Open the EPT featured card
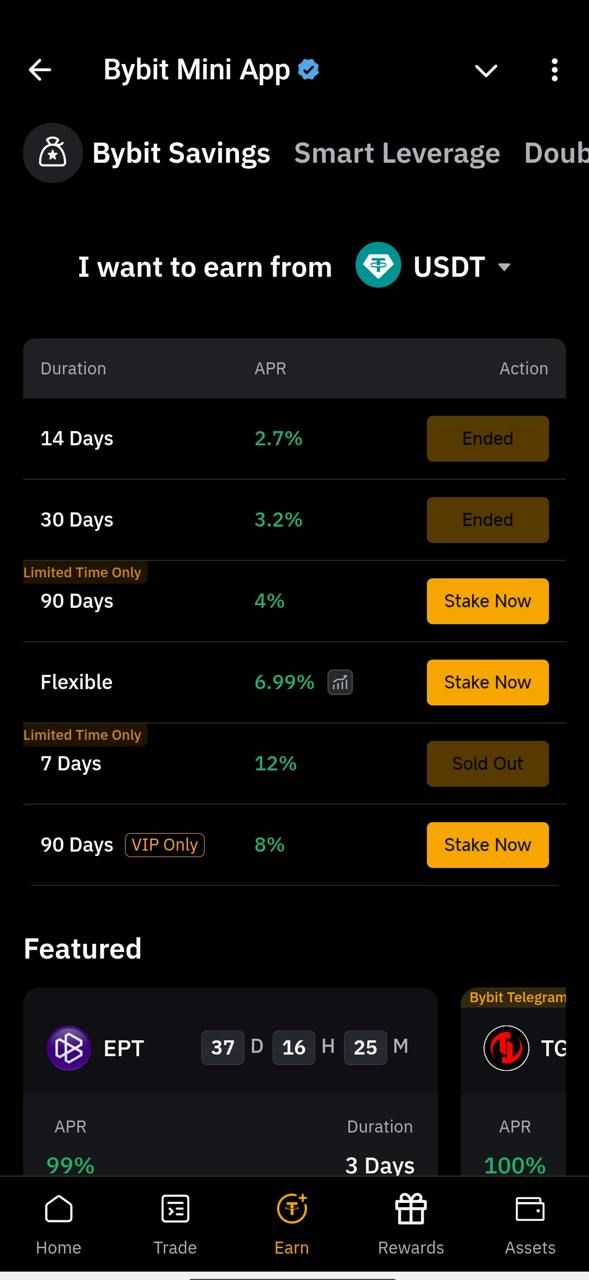 pyautogui.click(x=230, y=1082)
